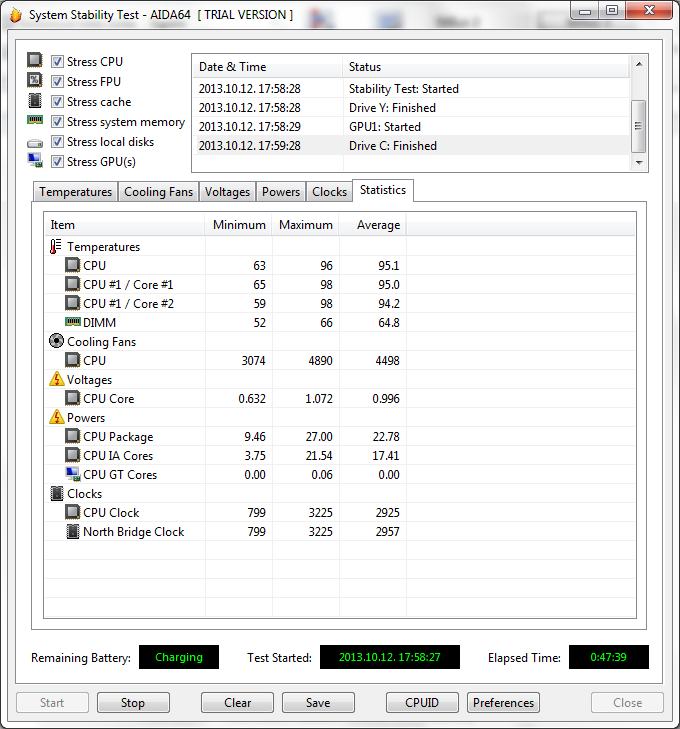Viewport: 680px width, 729px height.
Task: Click the chip icon in the CPU temperature row
Action: click(72, 265)
